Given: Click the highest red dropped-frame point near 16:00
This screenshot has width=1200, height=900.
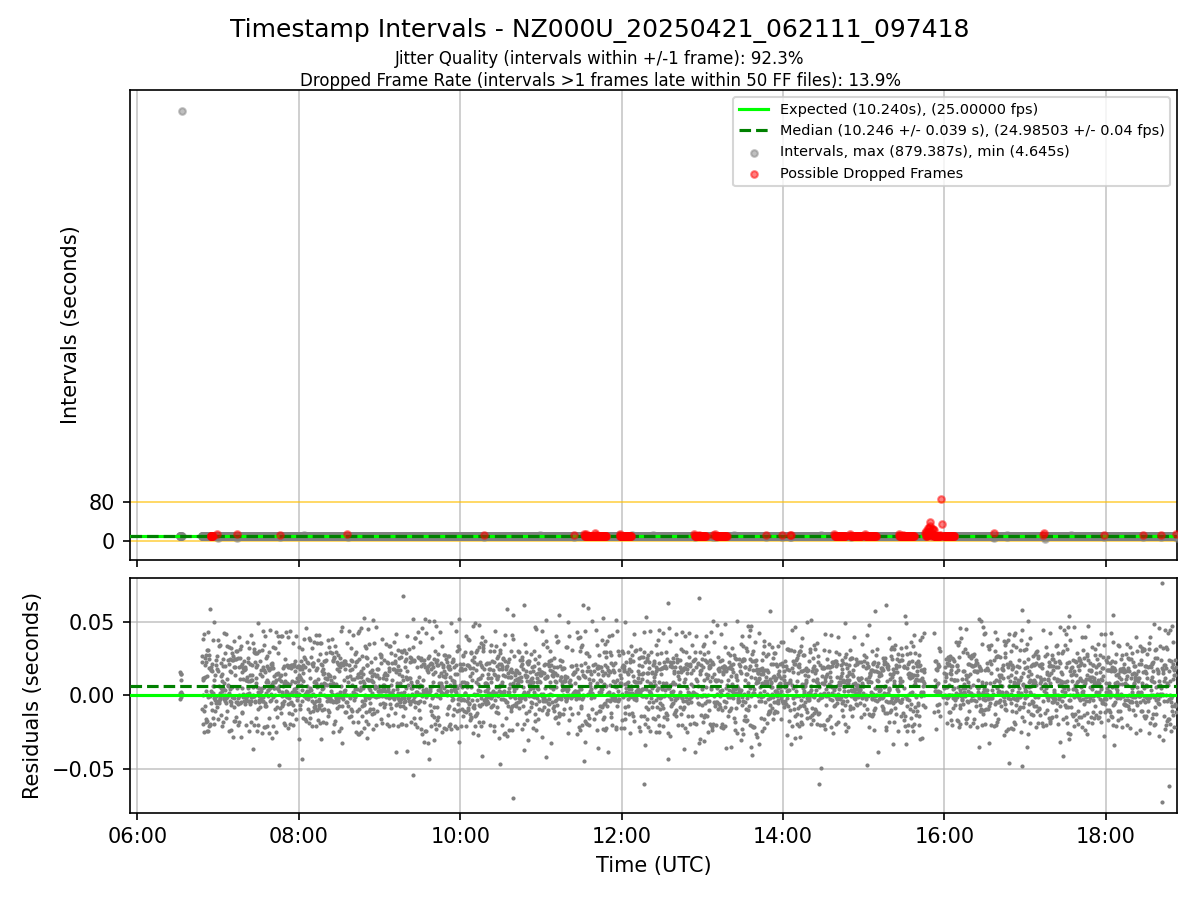Looking at the screenshot, I should (x=941, y=499).
